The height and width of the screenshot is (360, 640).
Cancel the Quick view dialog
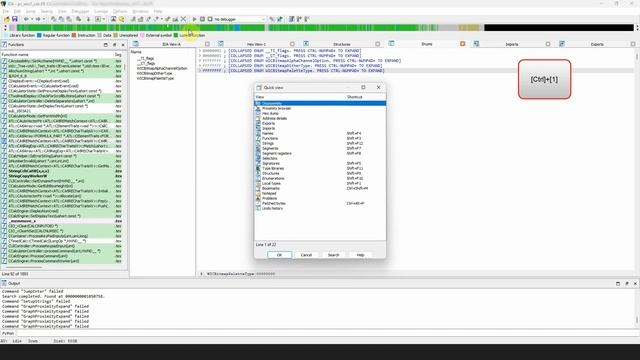(306, 255)
